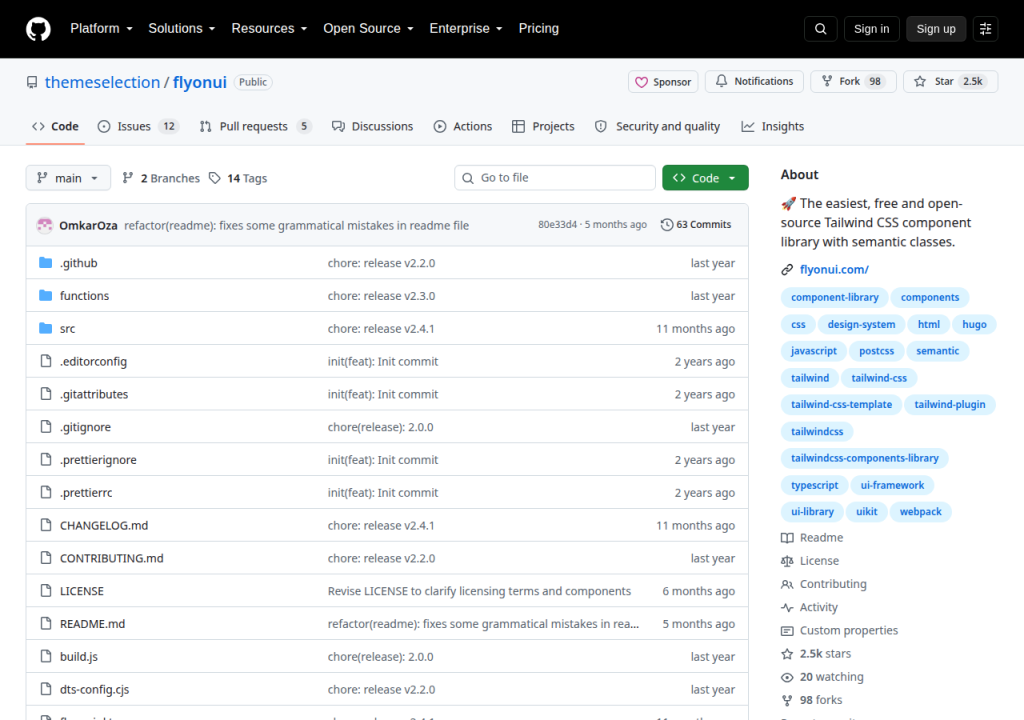Open the 98 forks link in About
This screenshot has height=720, width=1024.
(821, 700)
